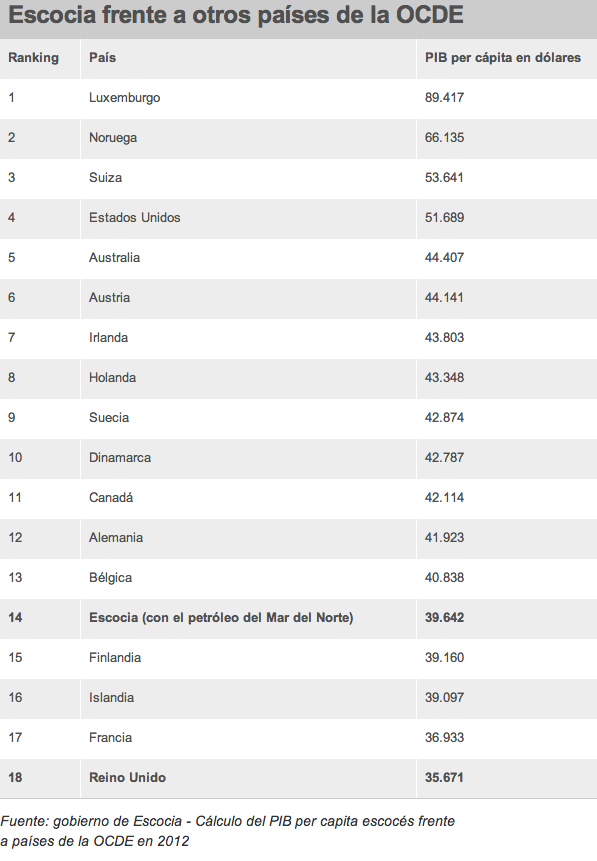597x861 pixels.
Task: Click the Reino Unido bold row
Action: point(298,778)
